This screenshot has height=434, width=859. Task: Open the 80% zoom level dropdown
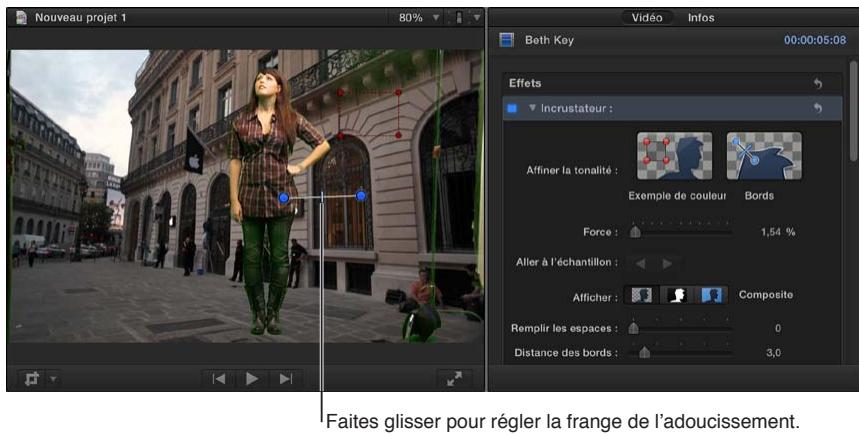(419, 18)
